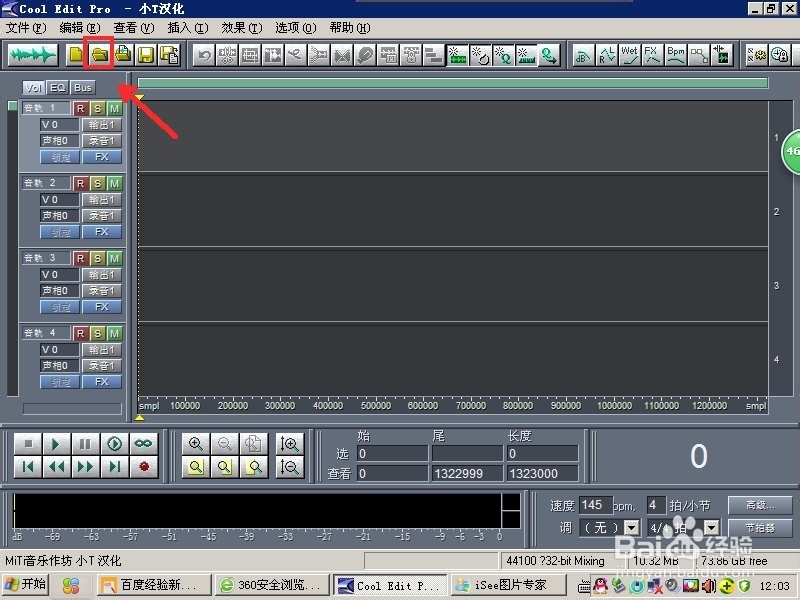Open the 文件(F) menu

tap(26, 28)
